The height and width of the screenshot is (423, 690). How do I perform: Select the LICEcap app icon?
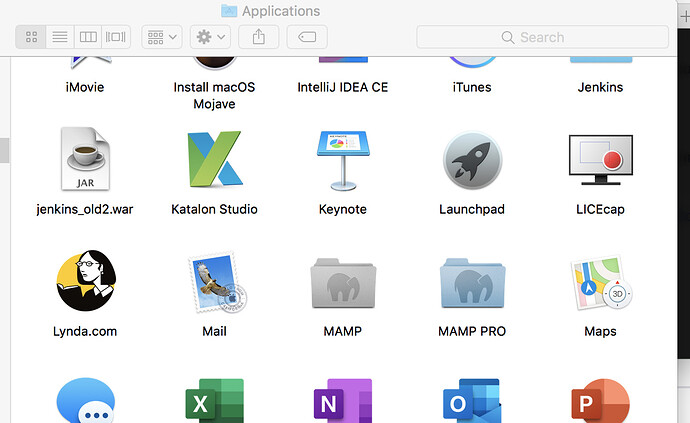(601, 160)
